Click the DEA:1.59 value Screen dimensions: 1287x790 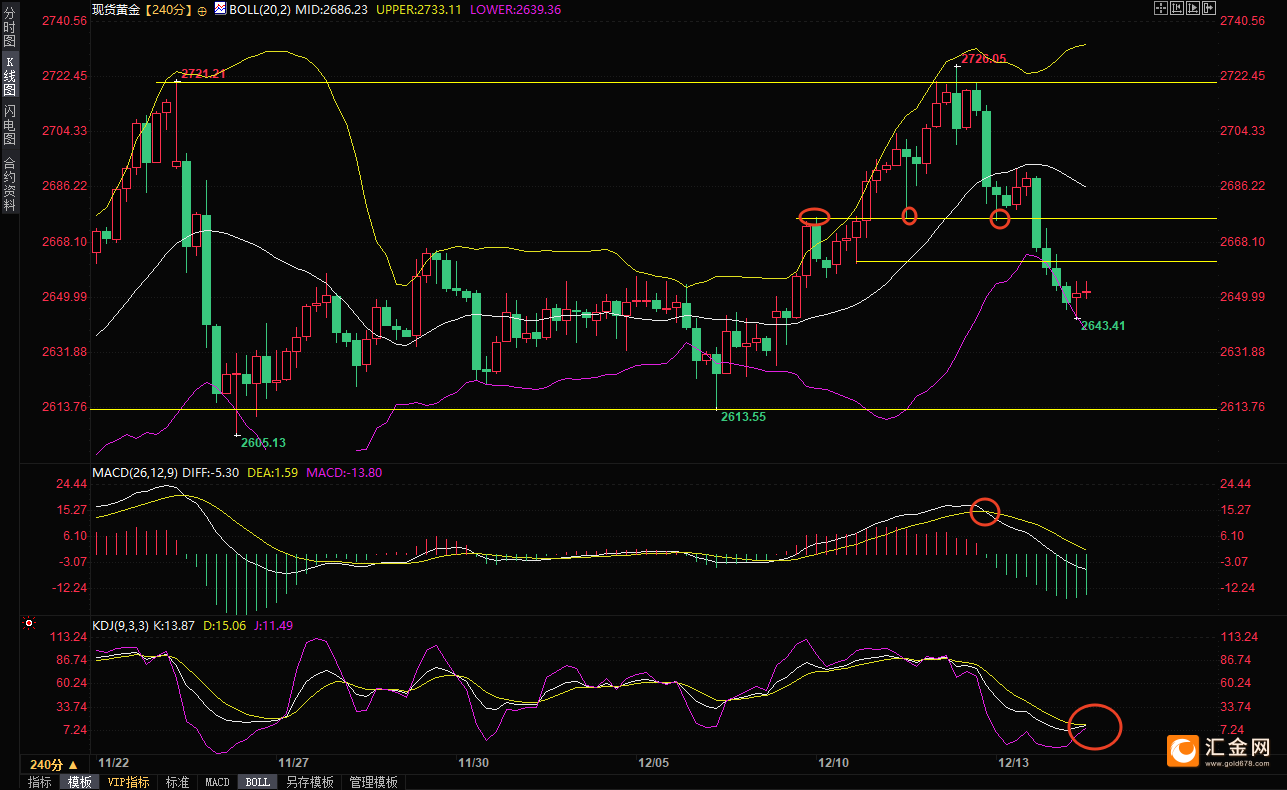point(272,472)
